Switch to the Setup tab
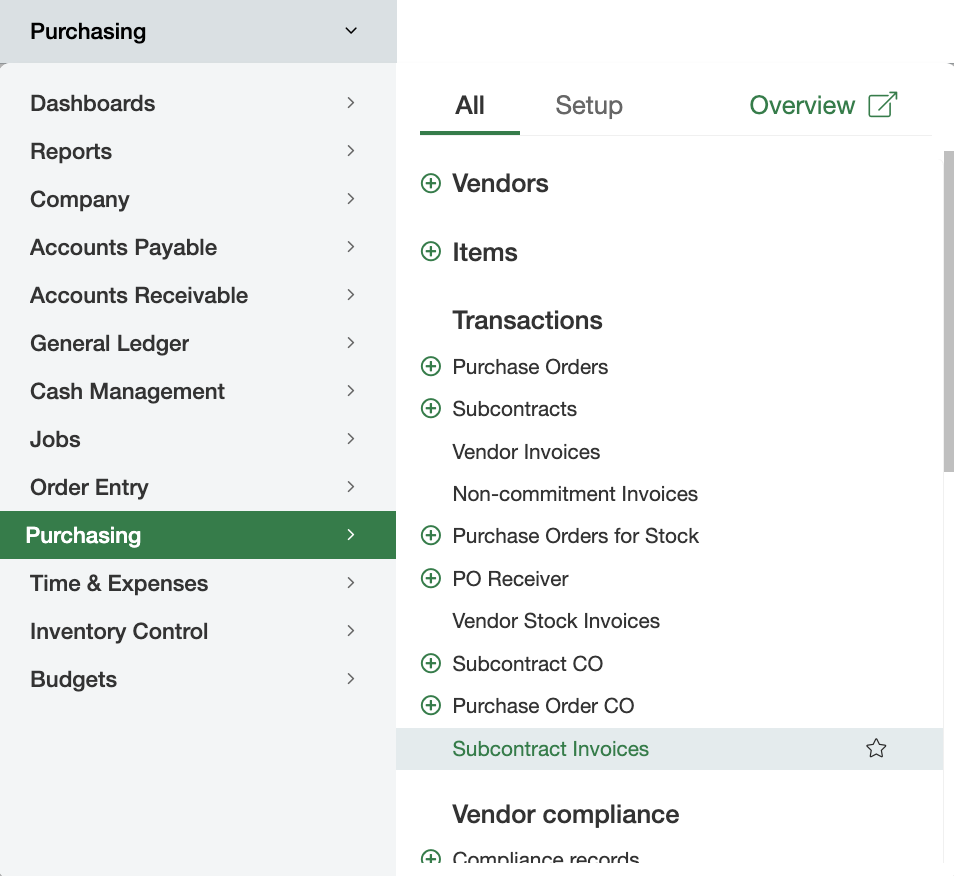 589,106
